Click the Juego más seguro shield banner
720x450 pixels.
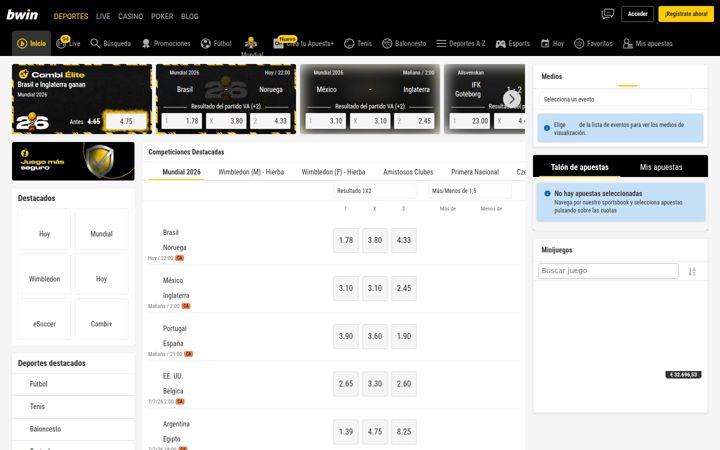point(73,161)
